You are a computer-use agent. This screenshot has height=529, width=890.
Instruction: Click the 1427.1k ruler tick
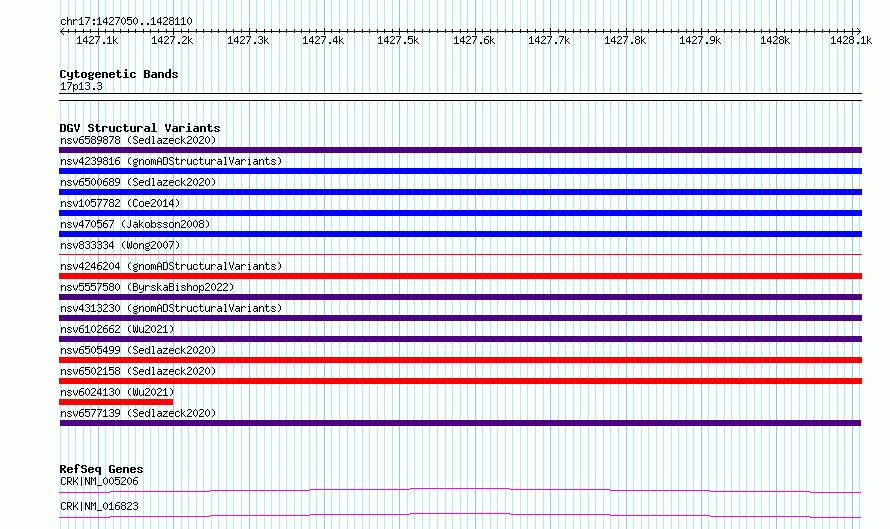pos(97,40)
